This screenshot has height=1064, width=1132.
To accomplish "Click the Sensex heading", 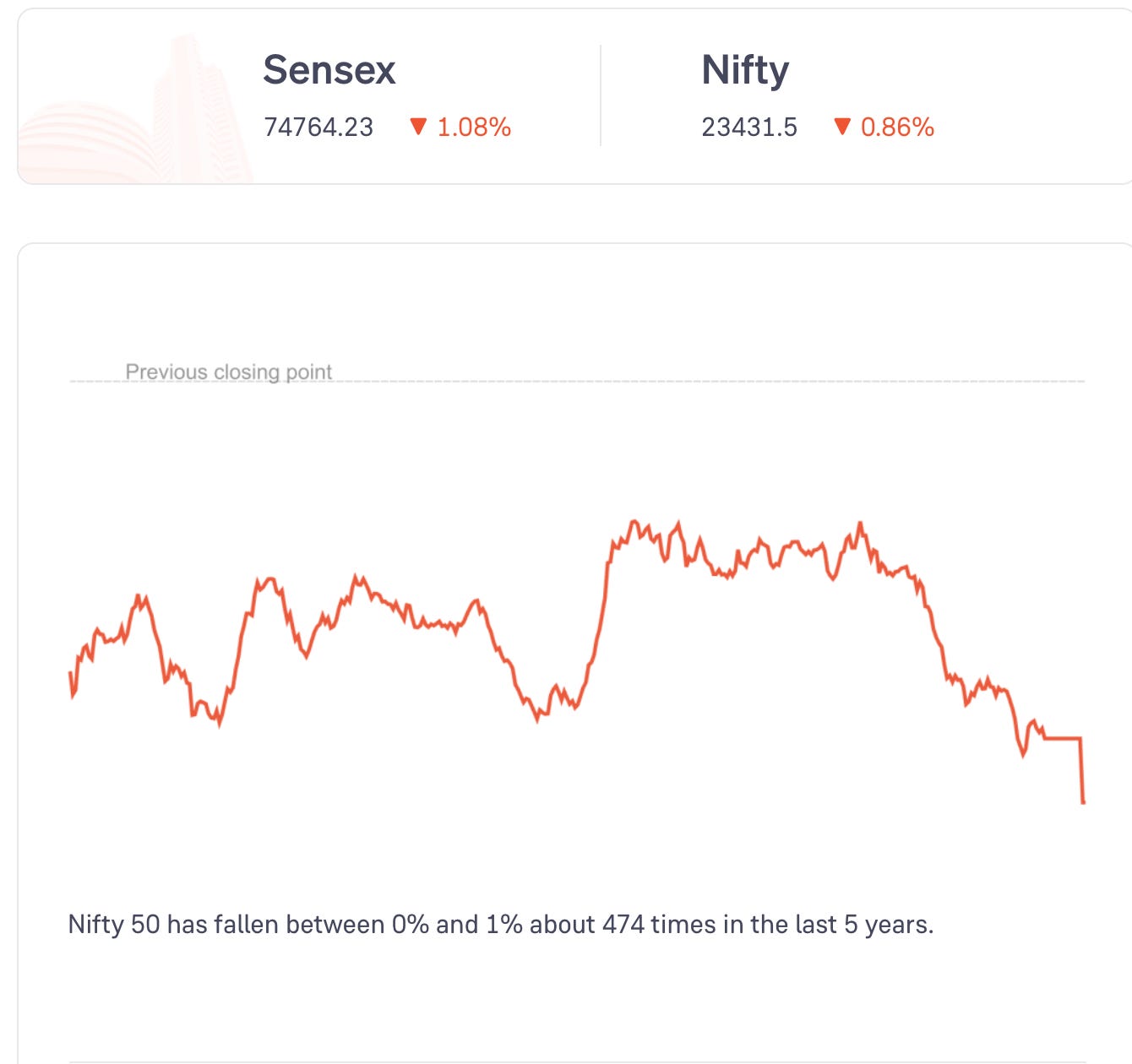I will tap(329, 69).
